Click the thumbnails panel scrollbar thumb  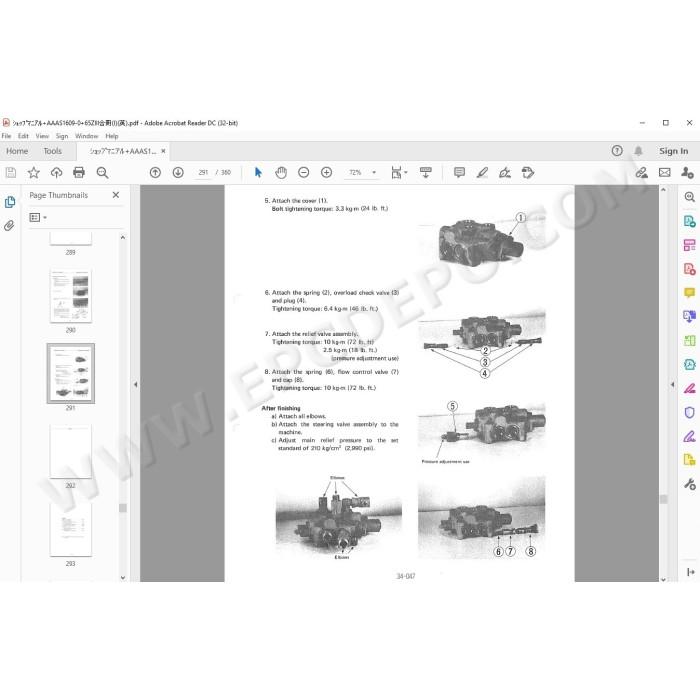123,508
